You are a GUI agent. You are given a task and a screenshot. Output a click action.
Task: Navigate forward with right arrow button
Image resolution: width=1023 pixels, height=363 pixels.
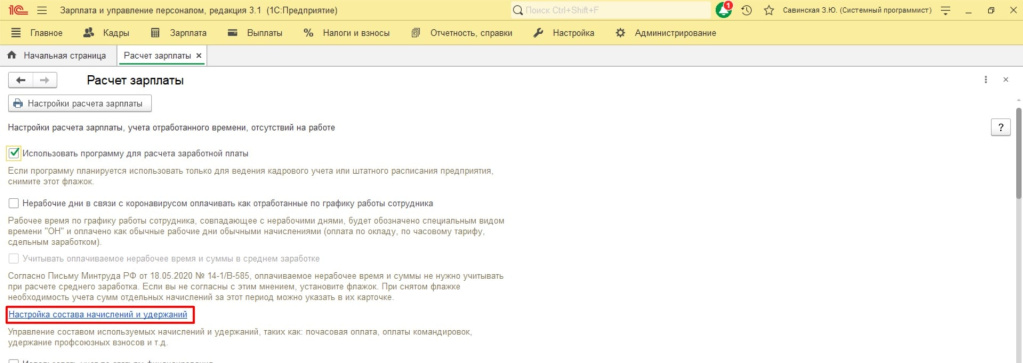(x=44, y=80)
